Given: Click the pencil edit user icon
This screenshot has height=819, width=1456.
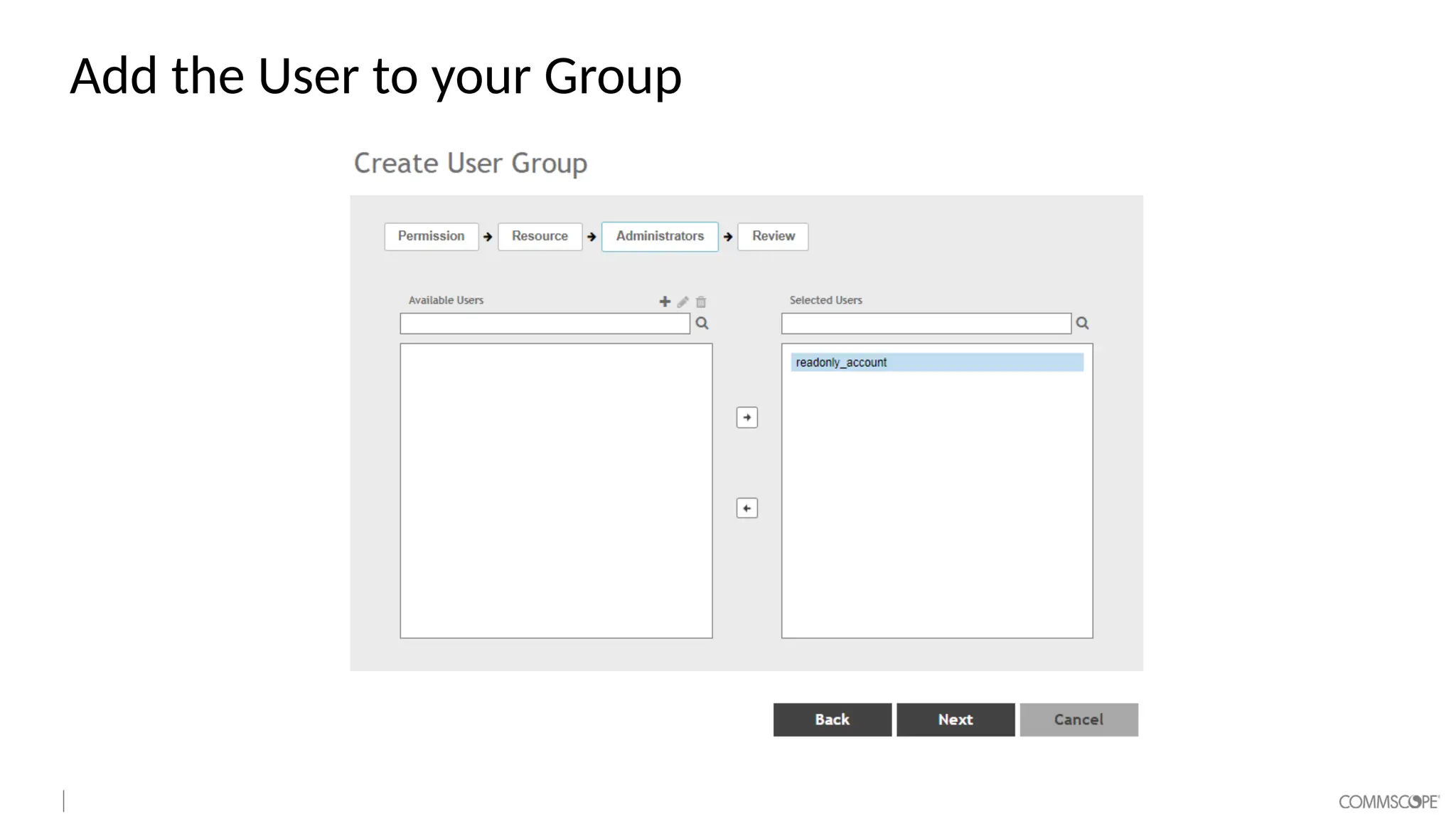Looking at the screenshot, I should pyautogui.click(x=683, y=302).
